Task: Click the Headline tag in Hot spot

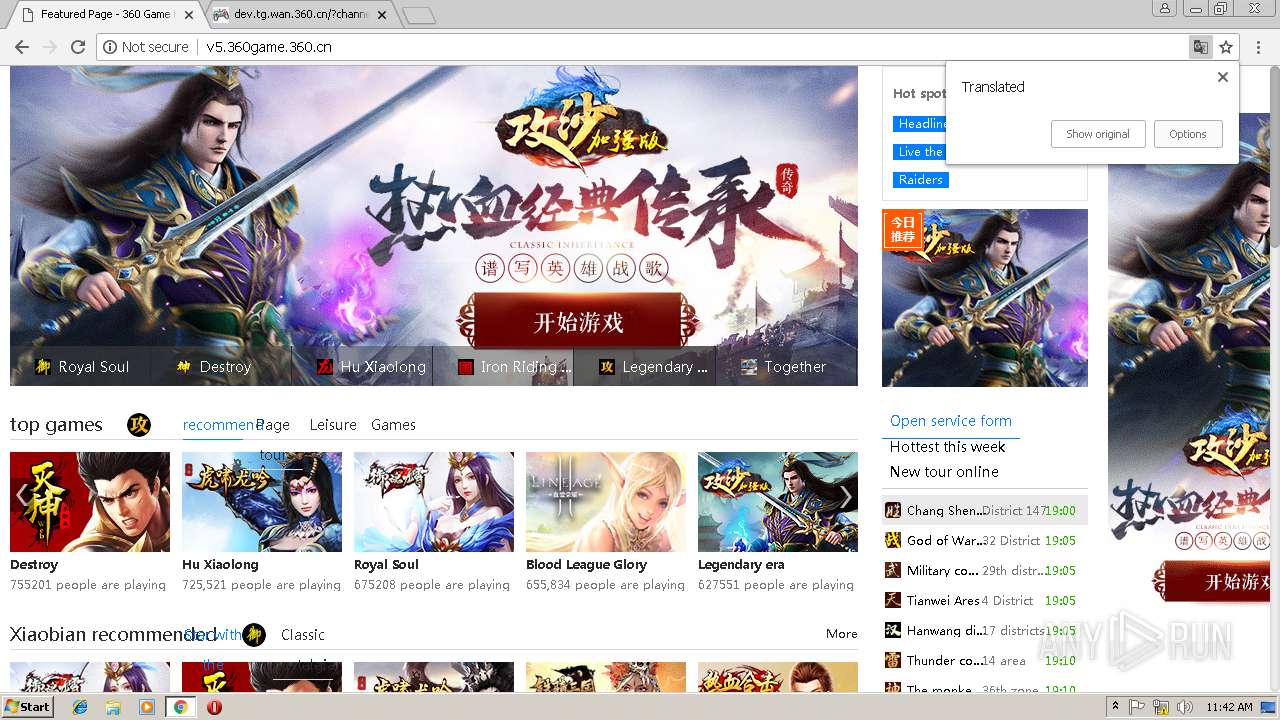Action: pyautogui.click(x=920, y=124)
